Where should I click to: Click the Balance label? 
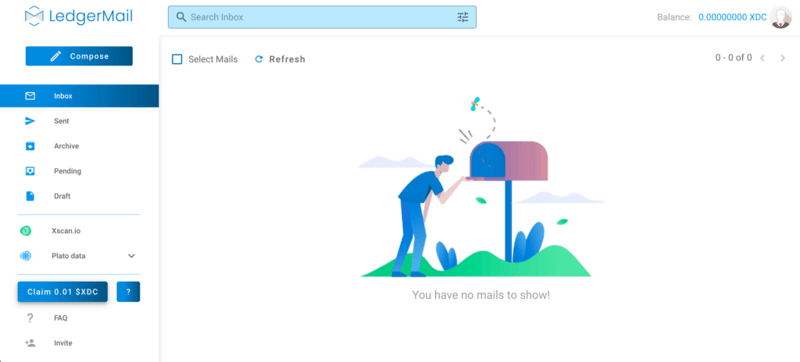674,17
